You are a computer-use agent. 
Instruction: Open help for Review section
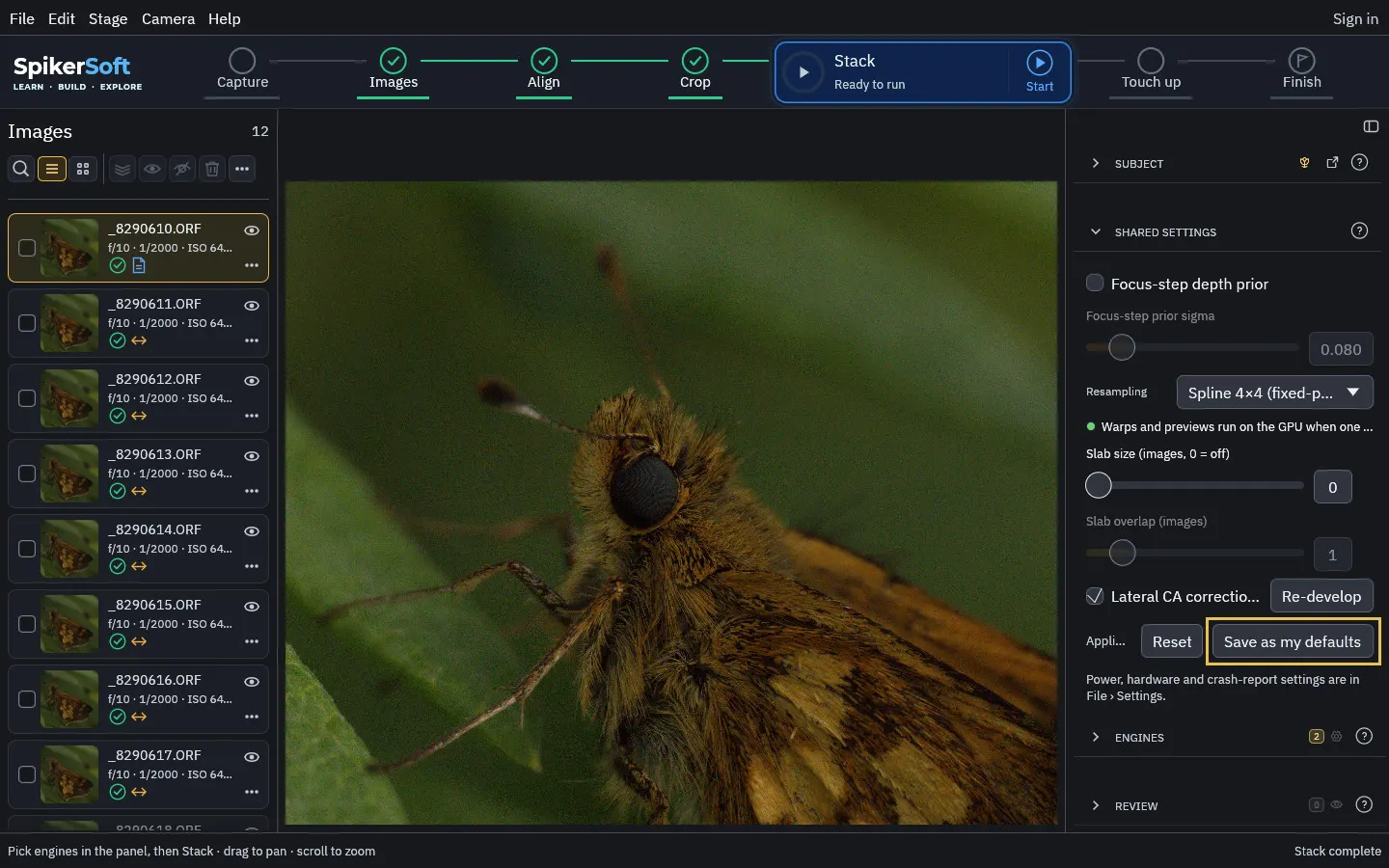[x=1364, y=804]
